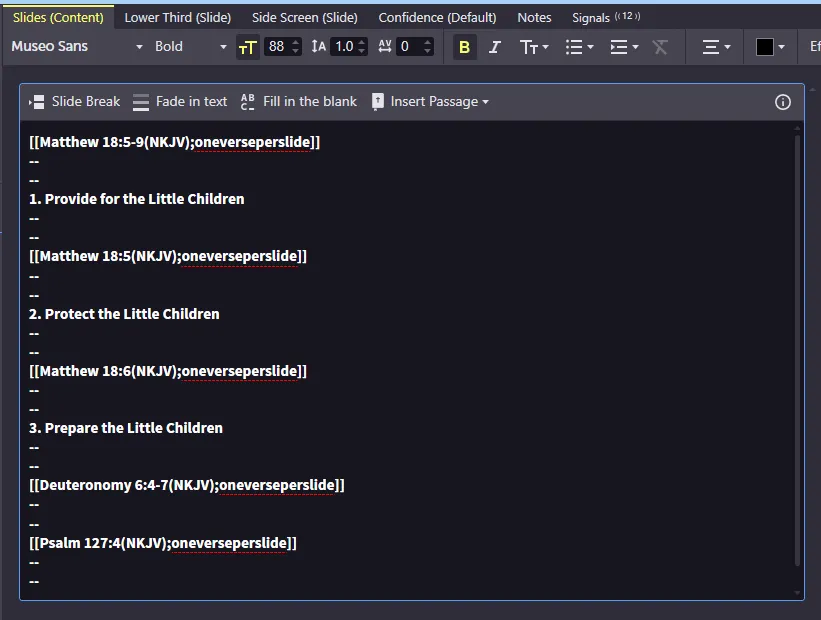Switch to the Lower Third (Slide) tab

coord(177,17)
